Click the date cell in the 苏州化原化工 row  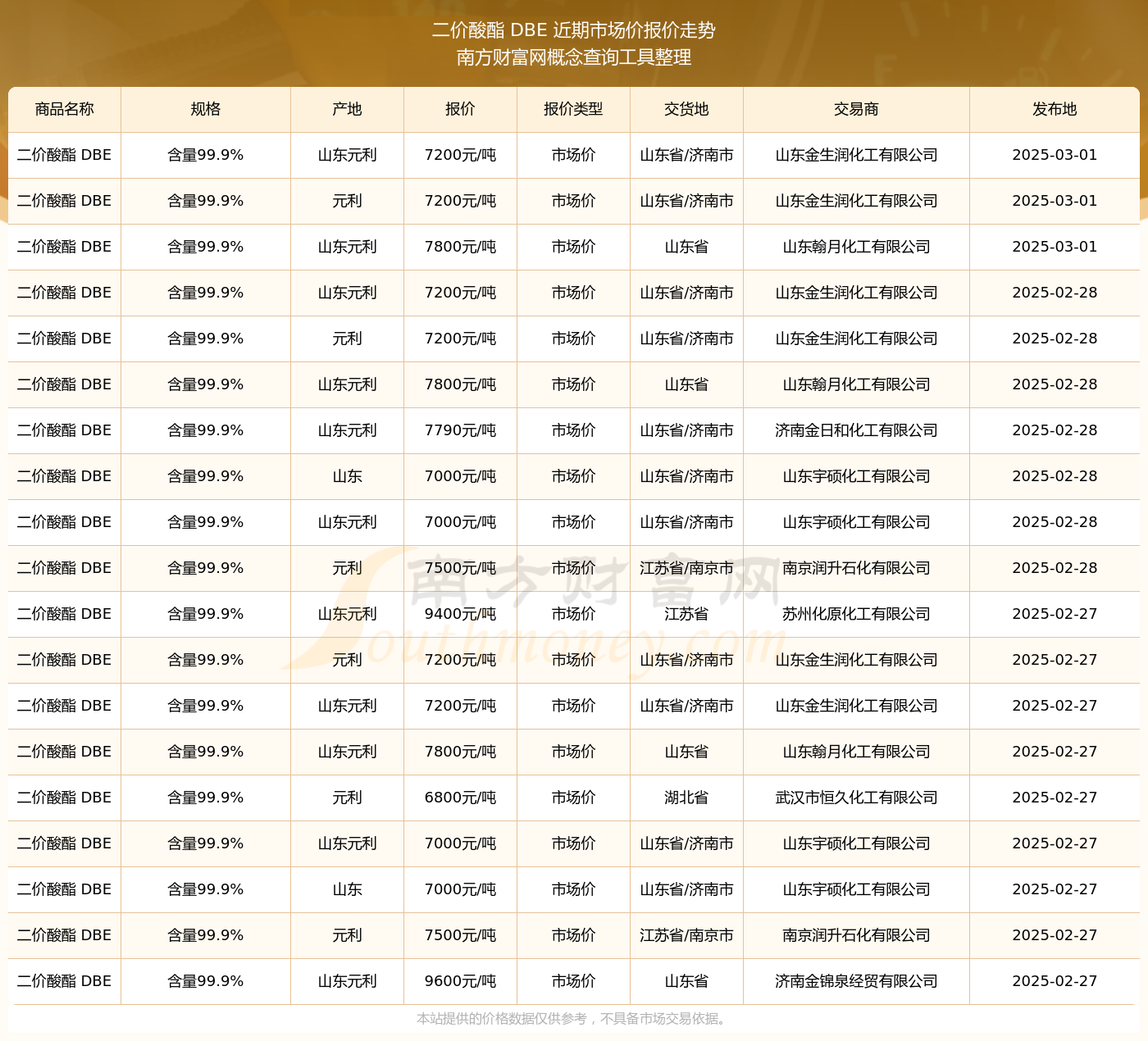(x=1055, y=614)
